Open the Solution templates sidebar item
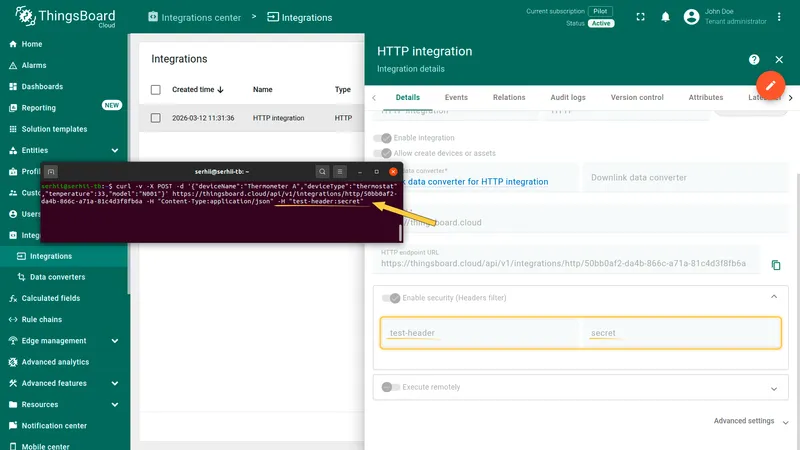 tap(54, 129)
